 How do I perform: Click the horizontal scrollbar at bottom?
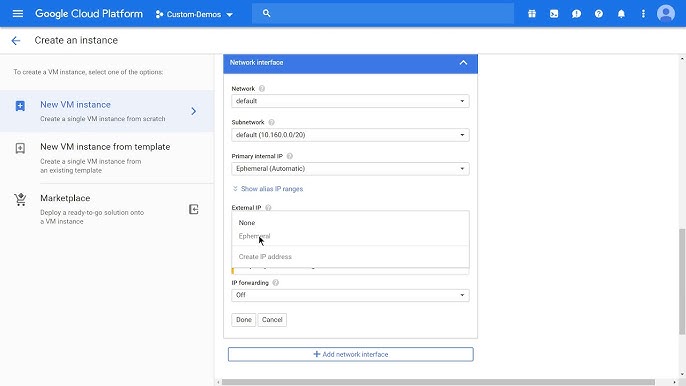[x=438, y=382]
